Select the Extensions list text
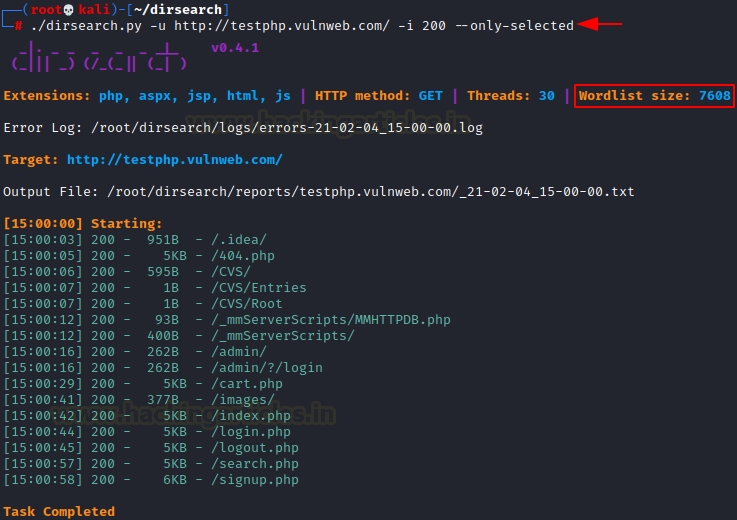 click(x=147, y=95)
